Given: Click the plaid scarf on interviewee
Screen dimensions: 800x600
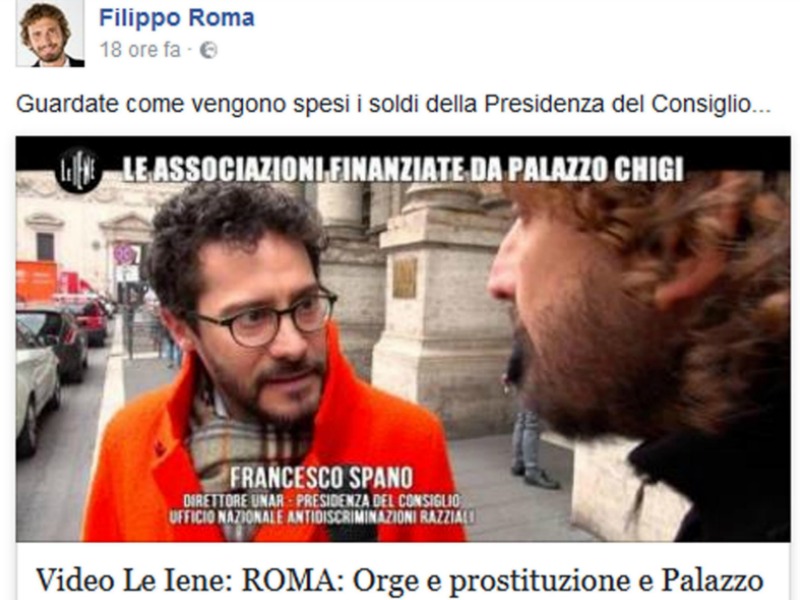Looking at the screenshot, I should [245, 439].
